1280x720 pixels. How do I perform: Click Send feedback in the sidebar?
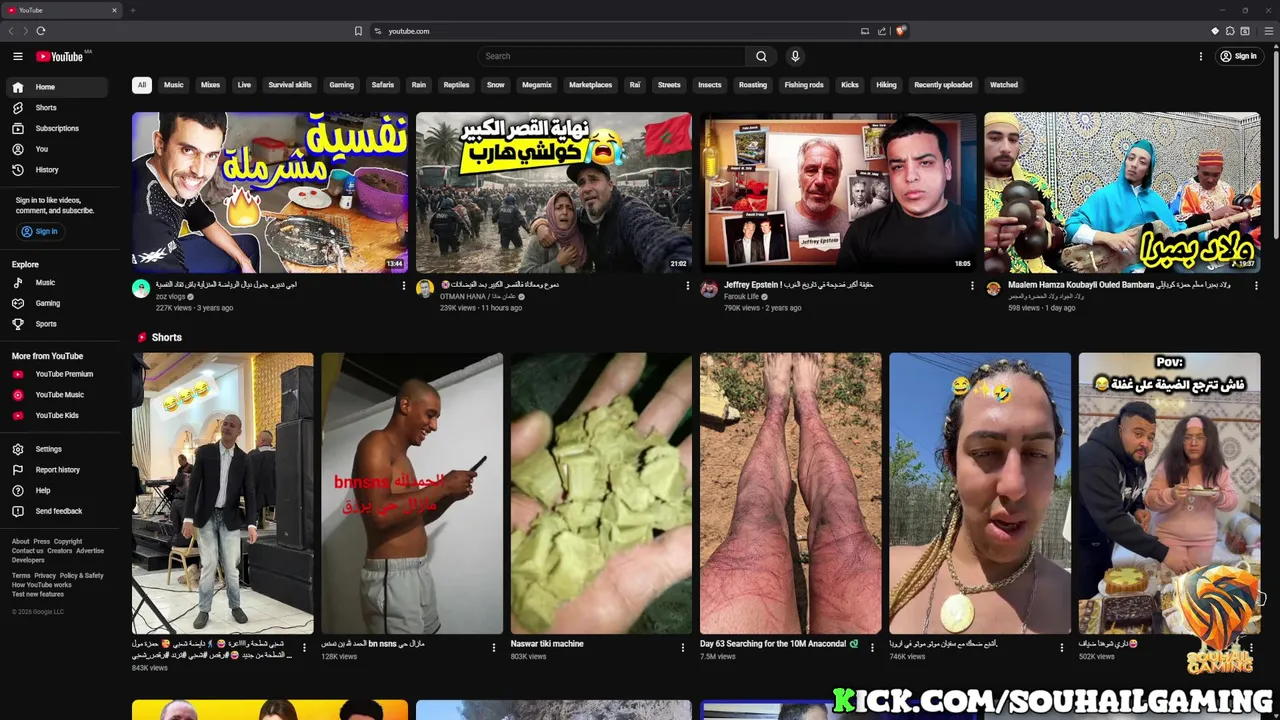pos(56,511)
